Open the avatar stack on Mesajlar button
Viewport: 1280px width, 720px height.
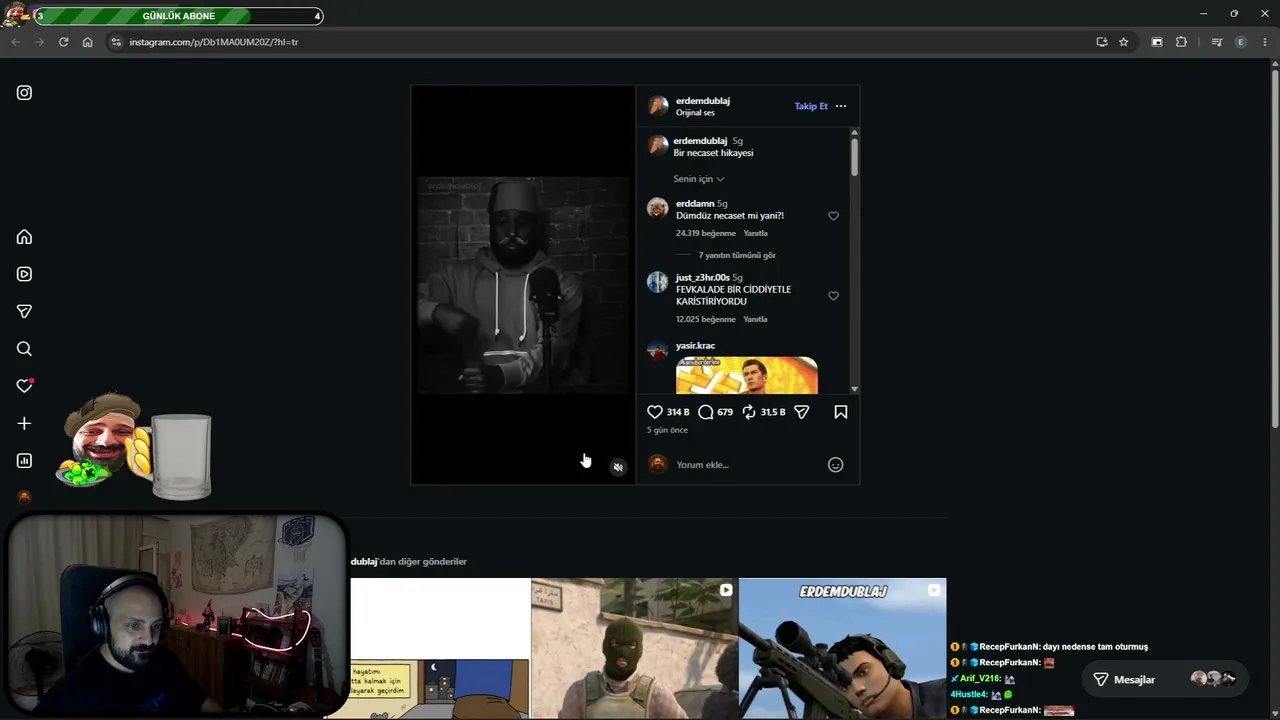pyautogui.click(x=1213, y=679)
